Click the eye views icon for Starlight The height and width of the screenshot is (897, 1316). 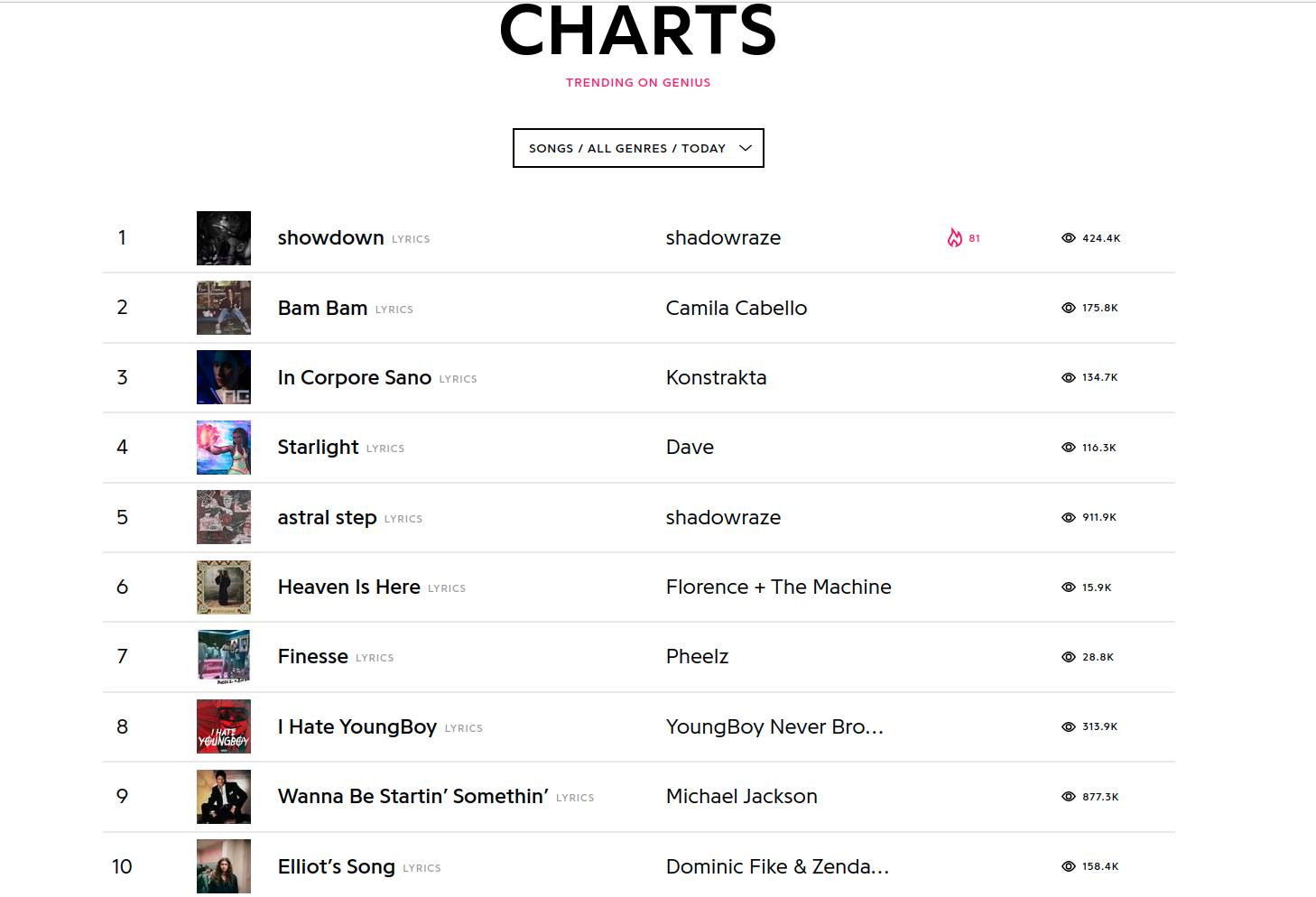(1069, 448)
